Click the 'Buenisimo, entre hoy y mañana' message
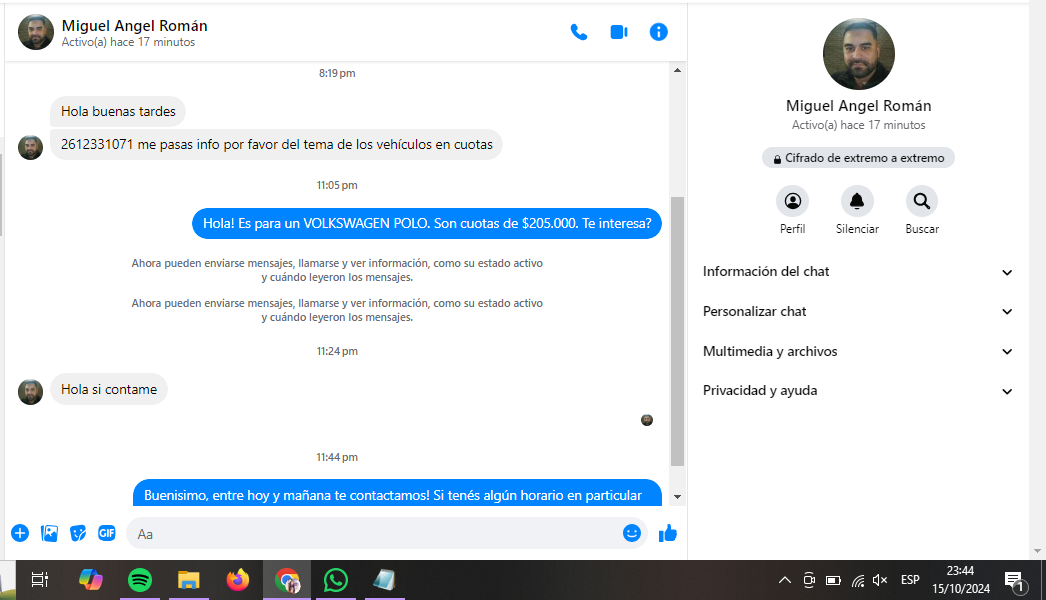 pyautogui.click(x=397, y=494)
